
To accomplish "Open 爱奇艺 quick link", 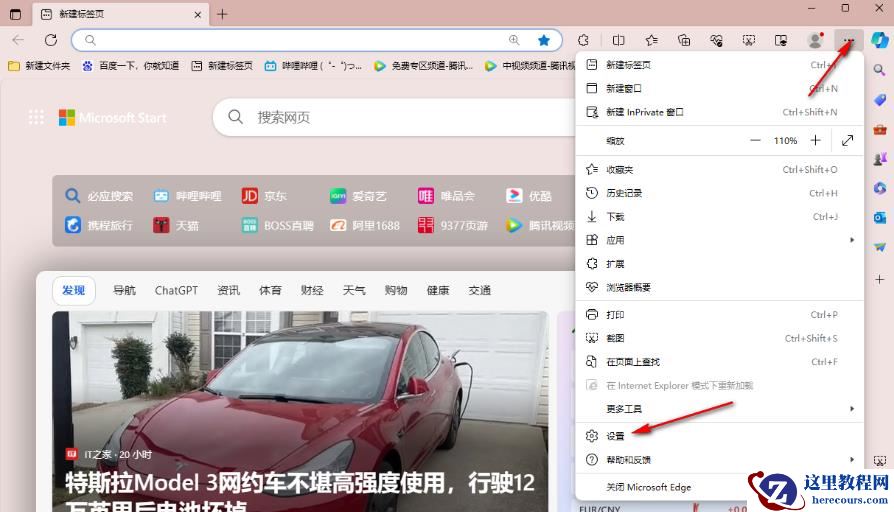I will coord(359,196).
